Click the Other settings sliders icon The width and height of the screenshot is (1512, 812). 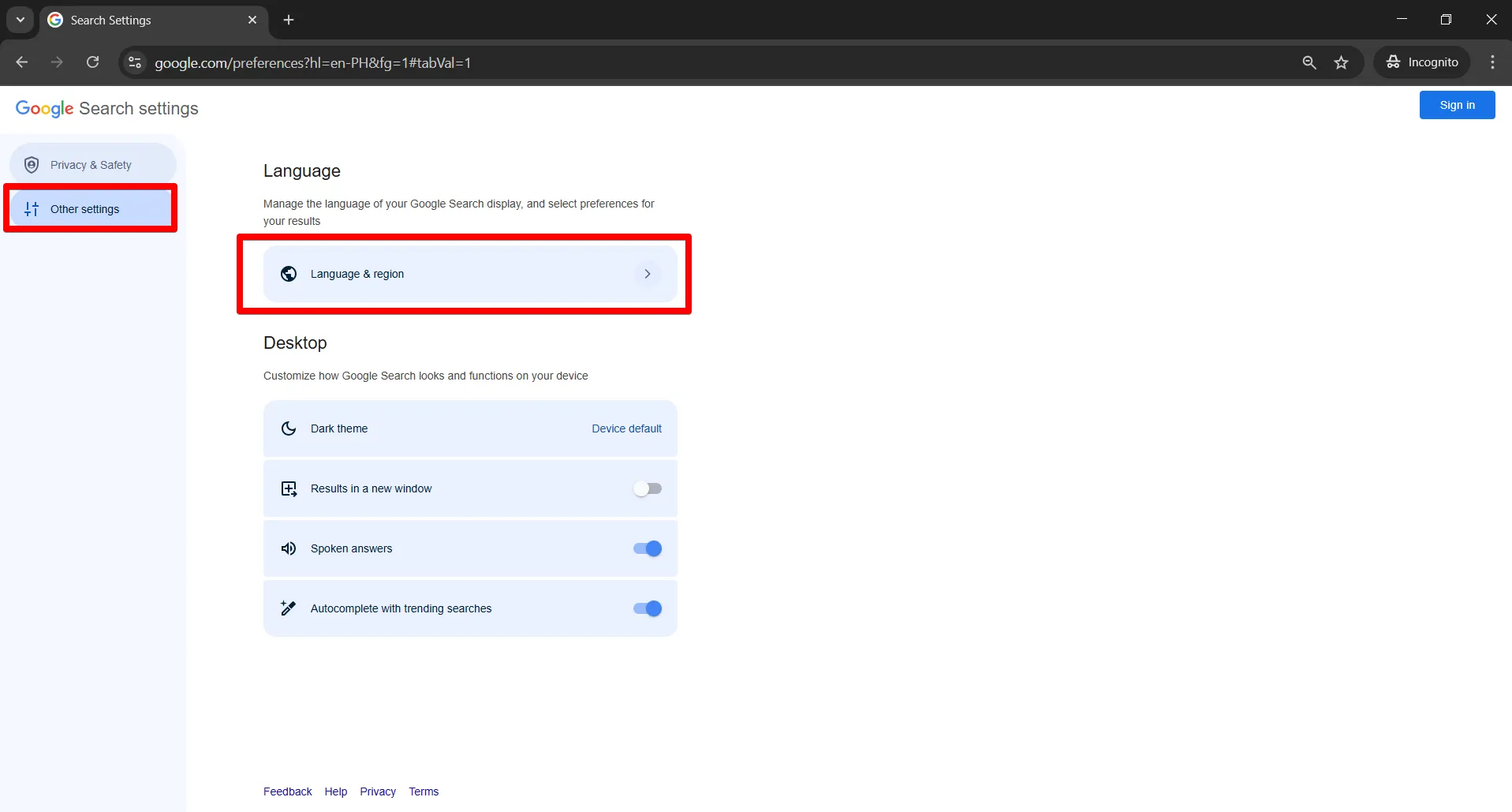pyautogui.click(x=32, y=209)
